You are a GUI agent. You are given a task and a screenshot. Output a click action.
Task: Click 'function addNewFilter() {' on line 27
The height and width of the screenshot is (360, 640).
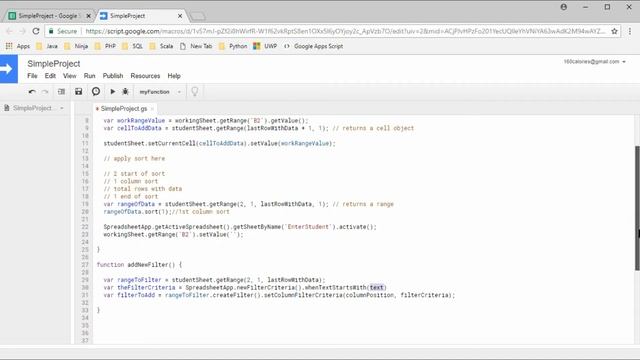coord(139,264)
